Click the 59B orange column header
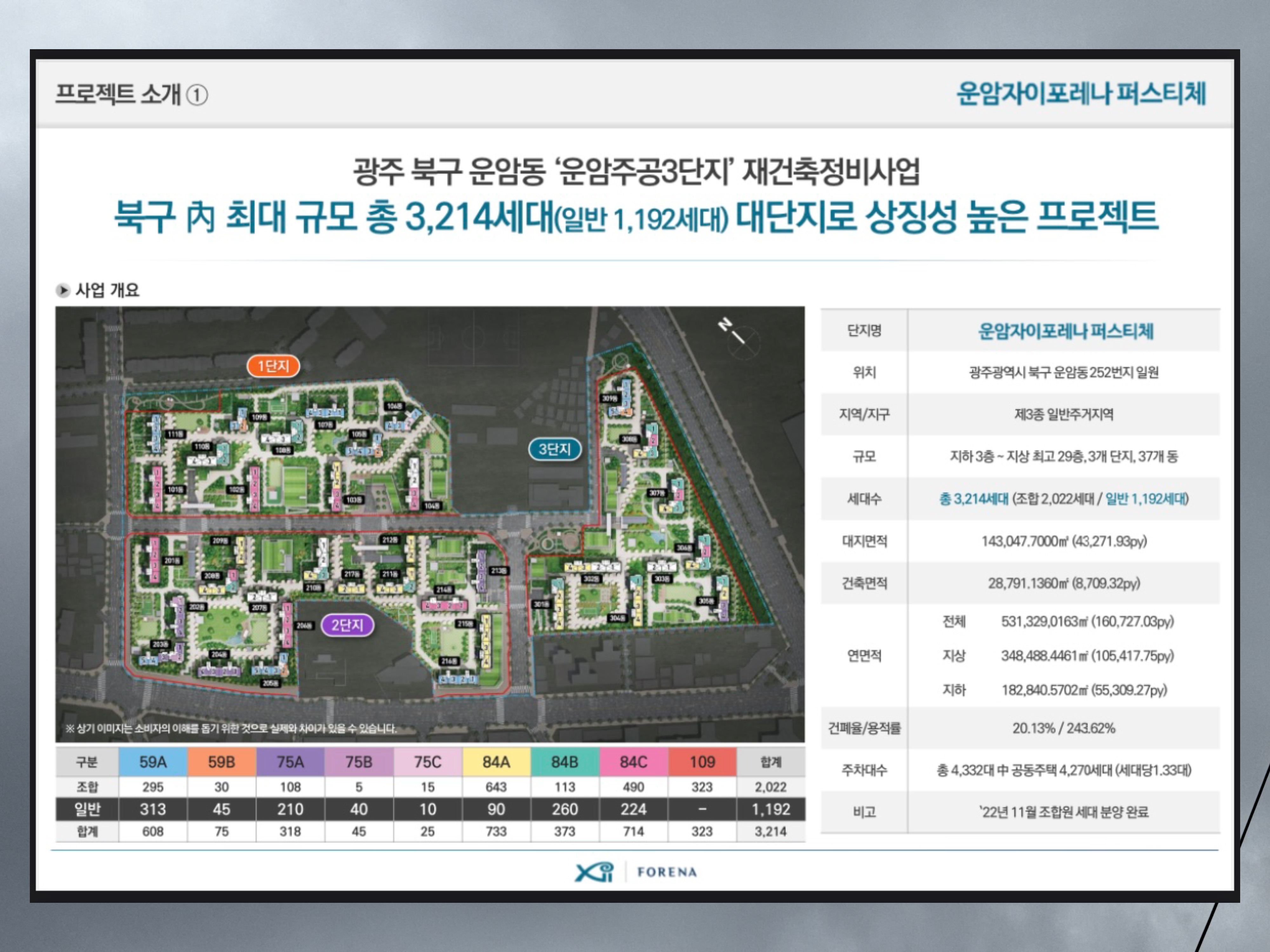This screenshot has width=1270, height=952. pyautogui.click(x=222, y=762)
